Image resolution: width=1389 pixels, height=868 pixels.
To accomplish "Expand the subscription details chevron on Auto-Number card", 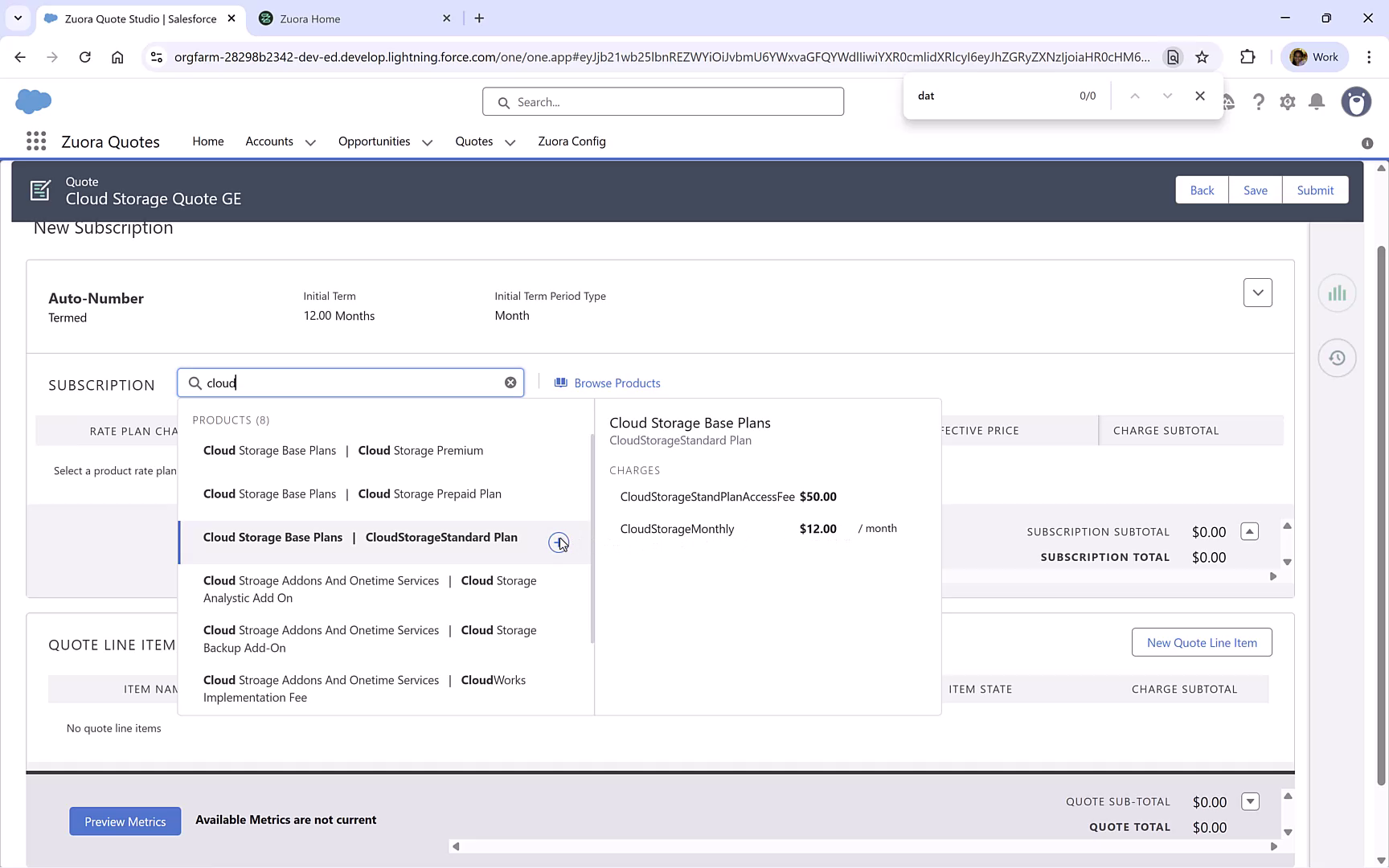I will coord(1257,293).
